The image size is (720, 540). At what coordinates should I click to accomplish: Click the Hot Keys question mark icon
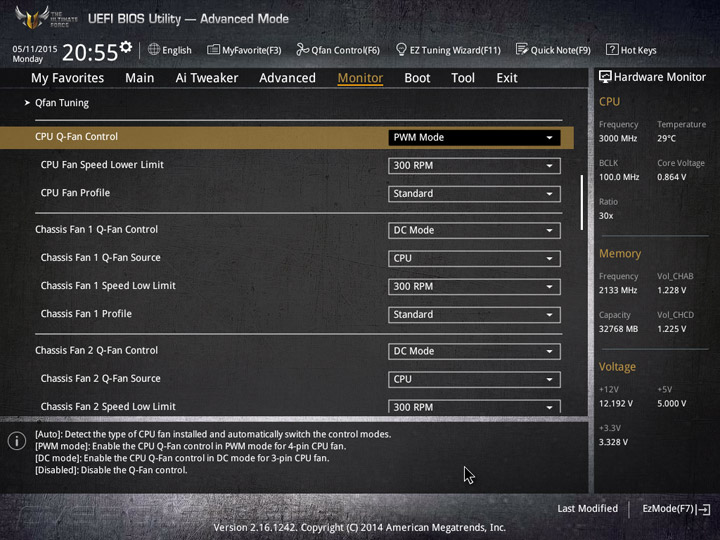pyautogui.click(x=612, y=50)
